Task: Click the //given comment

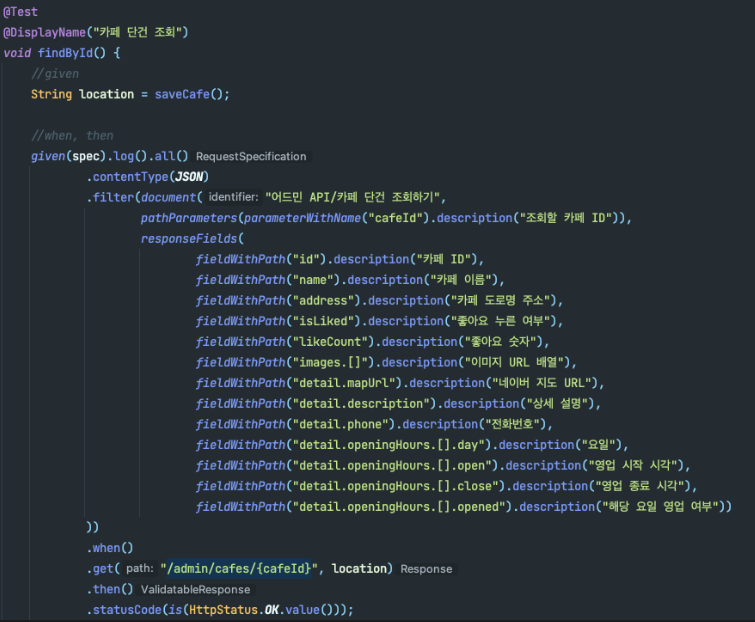Action: pos(55,74)
